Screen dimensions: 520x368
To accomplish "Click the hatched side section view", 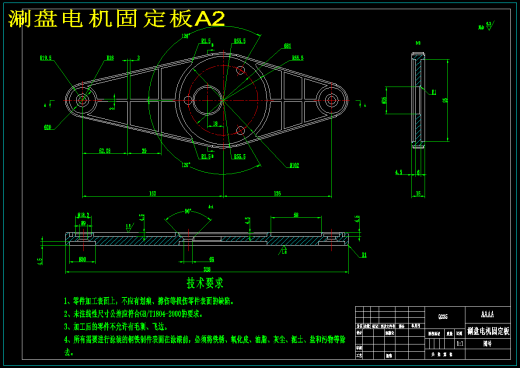I will click(x=418, y=100).
